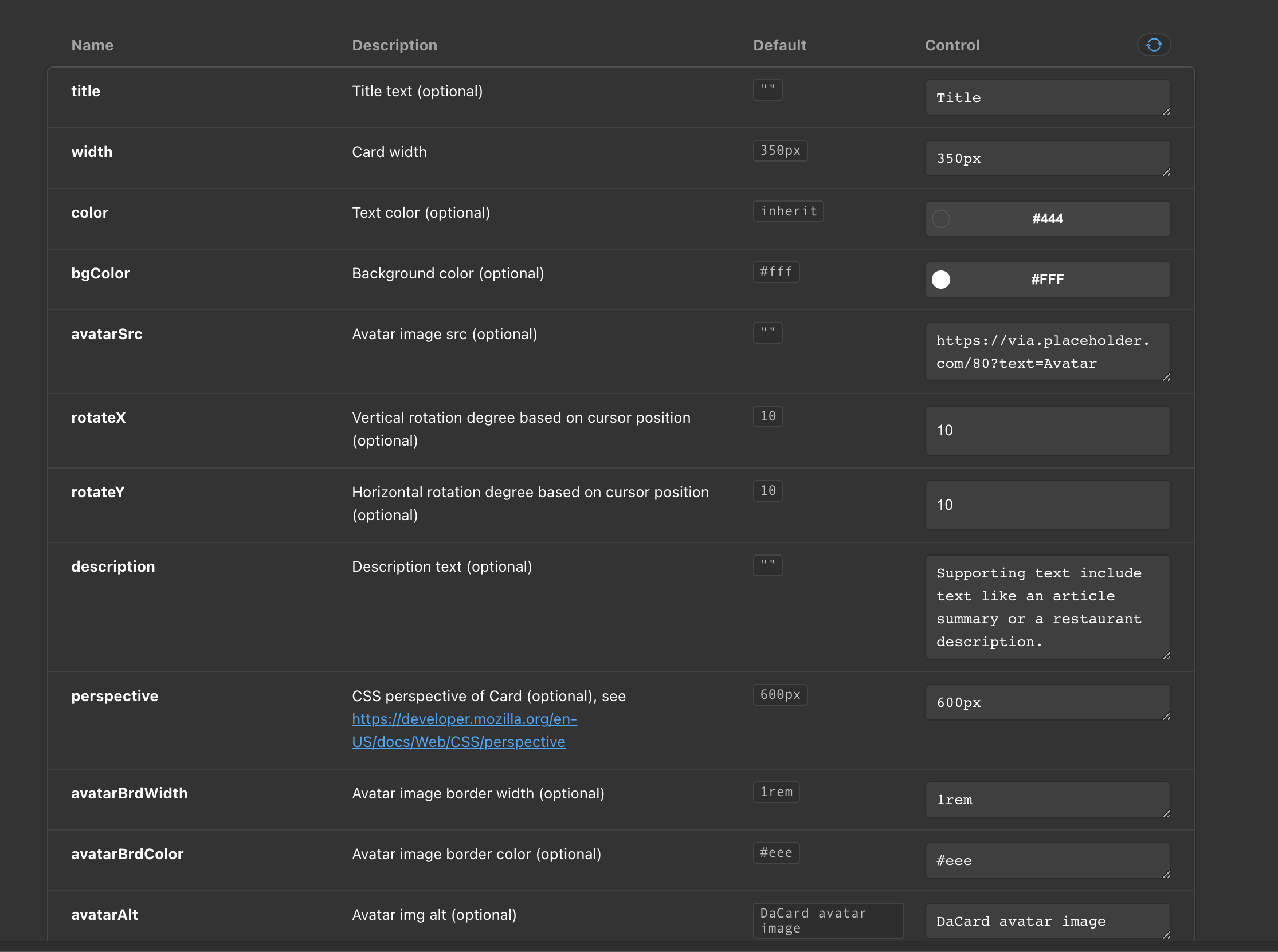Click the Default column header
The width and height of the screenshot is (1278, 952).
779,45
